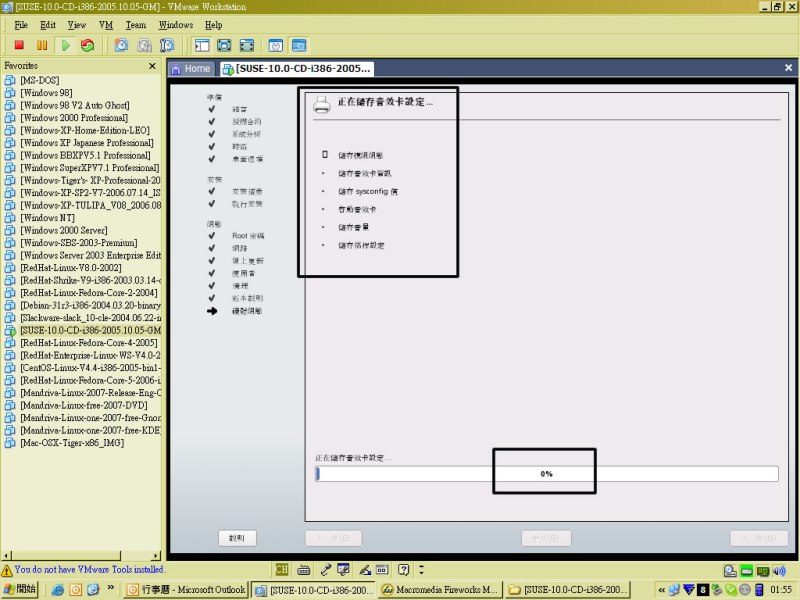Open the VM menu
Viewport: 800px width, 600px height.
106,25
